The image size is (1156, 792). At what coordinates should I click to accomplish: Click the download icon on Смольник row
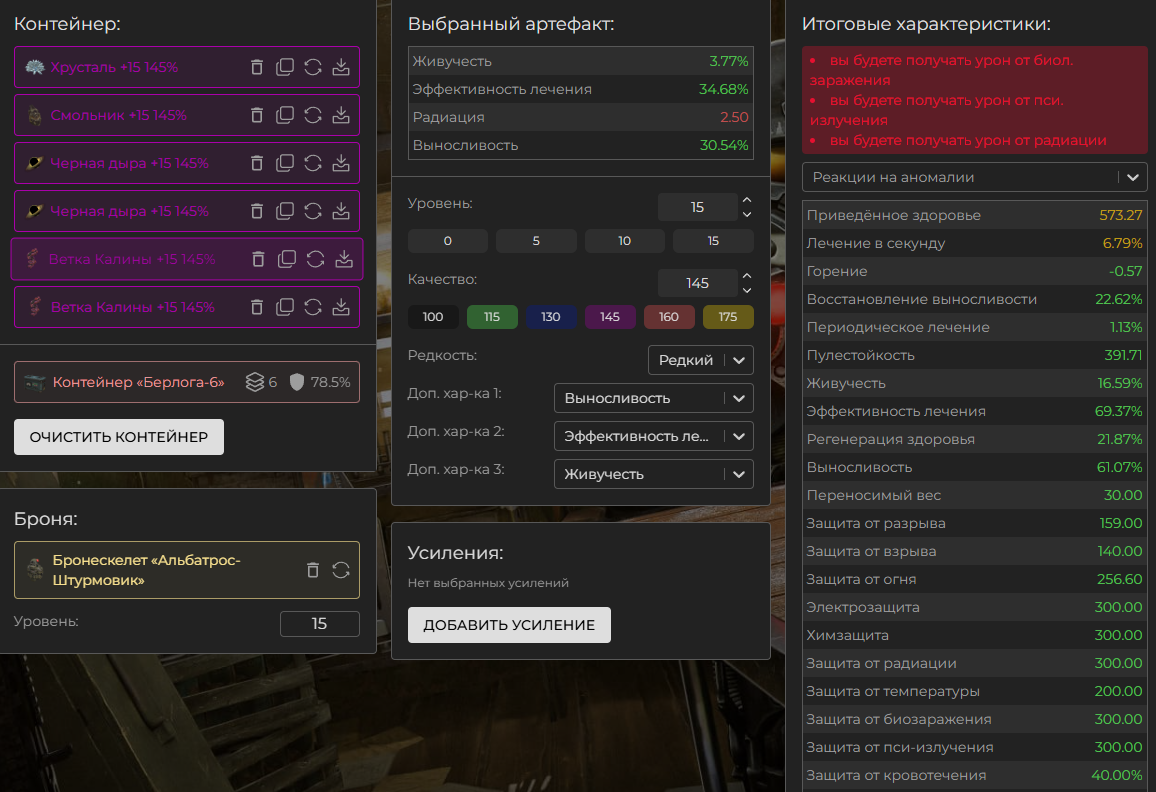coord(341,115)
